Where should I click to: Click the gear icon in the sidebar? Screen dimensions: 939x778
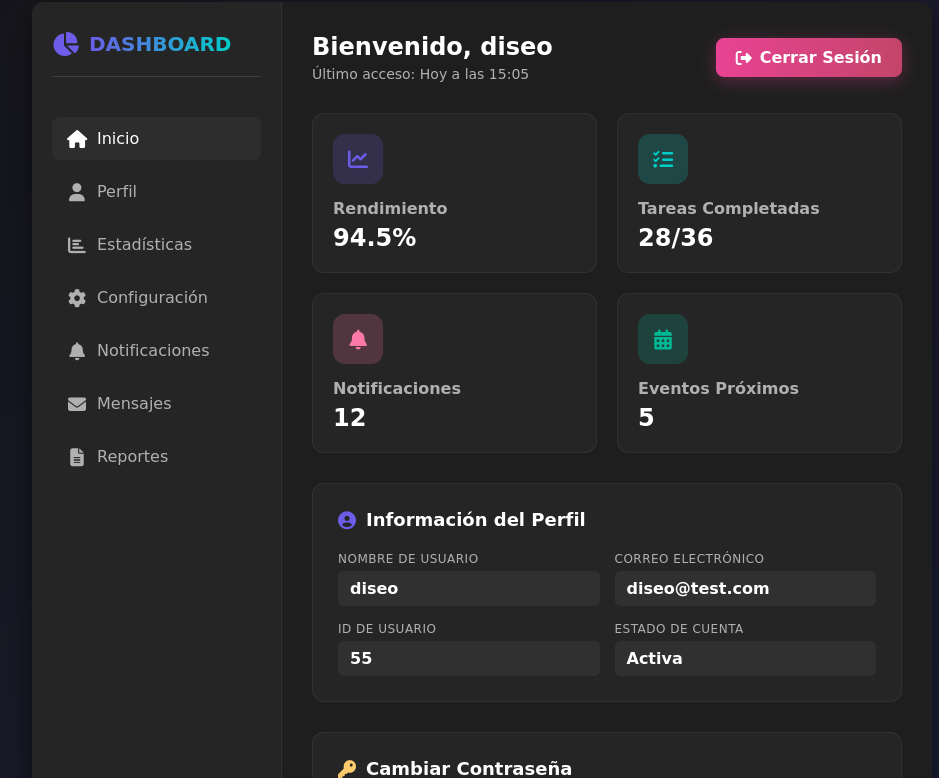pyautogui.click(x=77, y=298)
